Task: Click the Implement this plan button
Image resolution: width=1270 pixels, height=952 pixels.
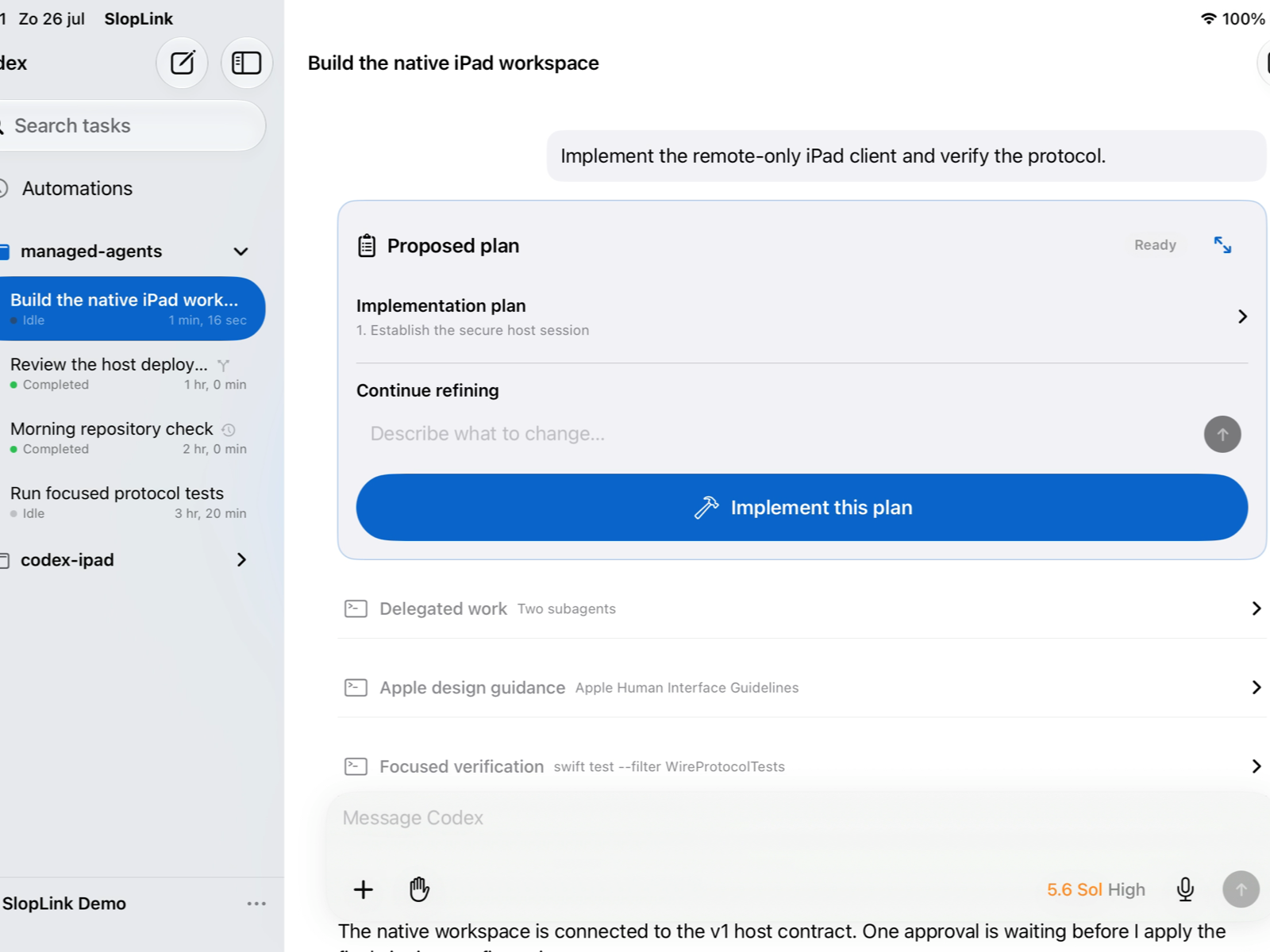Action: point(802,508)
